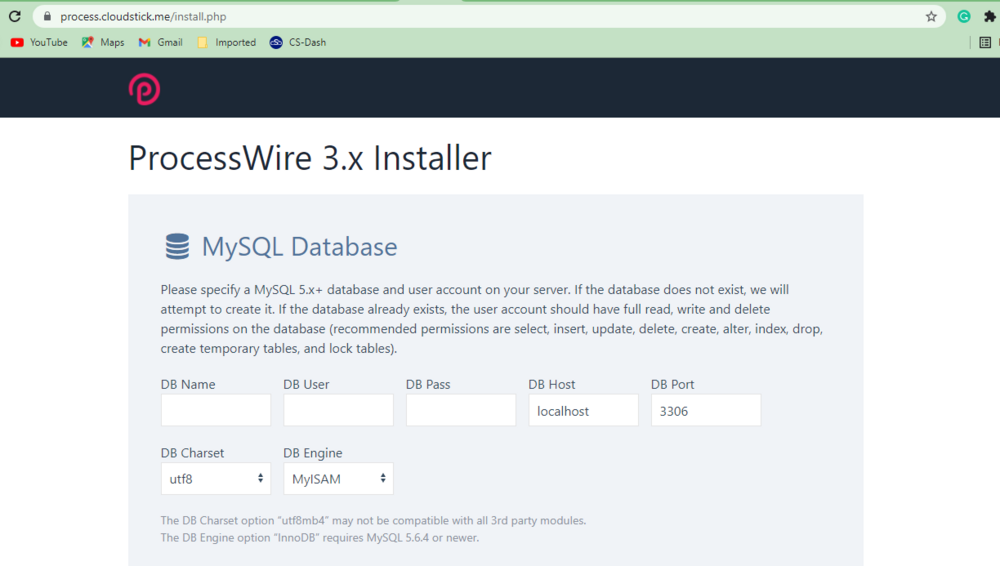This screenshot has width=1000, height=566.
Task: Click into the DB User field
Action: tap(338, 410)
